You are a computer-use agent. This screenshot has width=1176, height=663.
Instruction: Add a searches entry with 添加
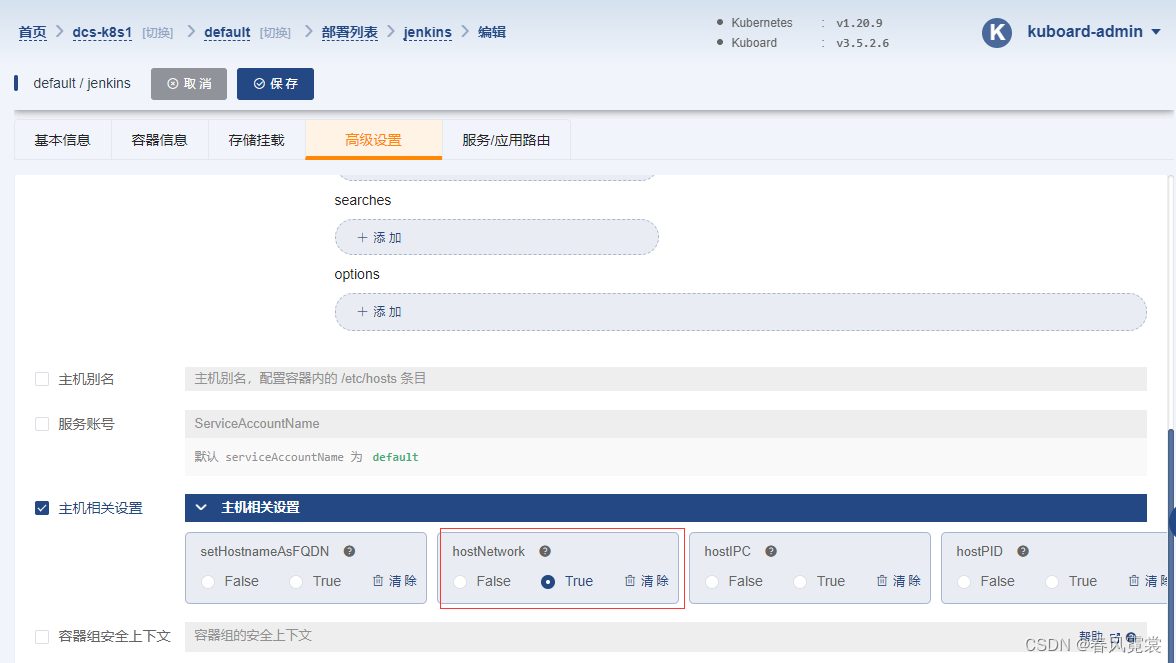tap(496, 237)
